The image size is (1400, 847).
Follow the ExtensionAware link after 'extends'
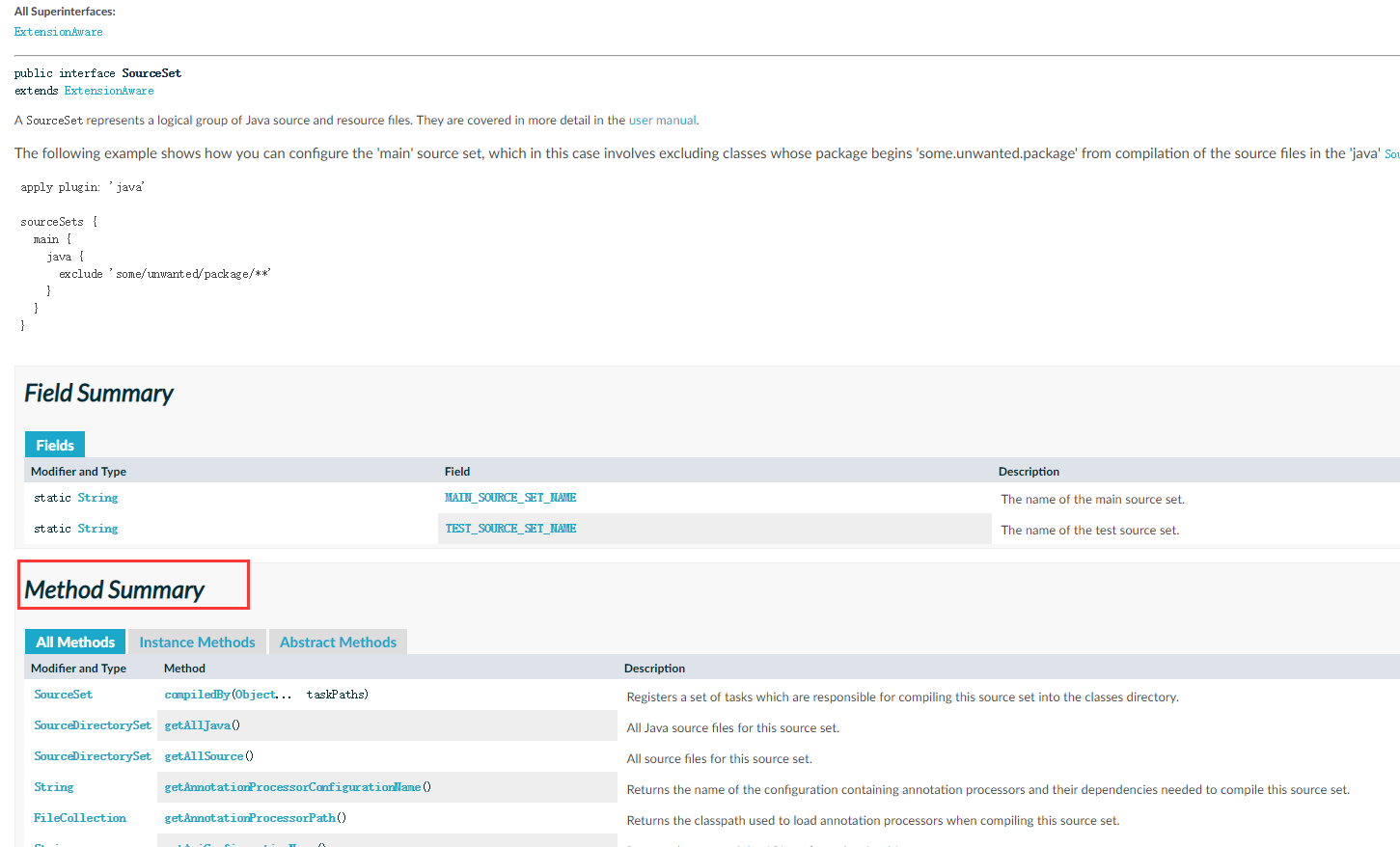[x=109, y=91]
